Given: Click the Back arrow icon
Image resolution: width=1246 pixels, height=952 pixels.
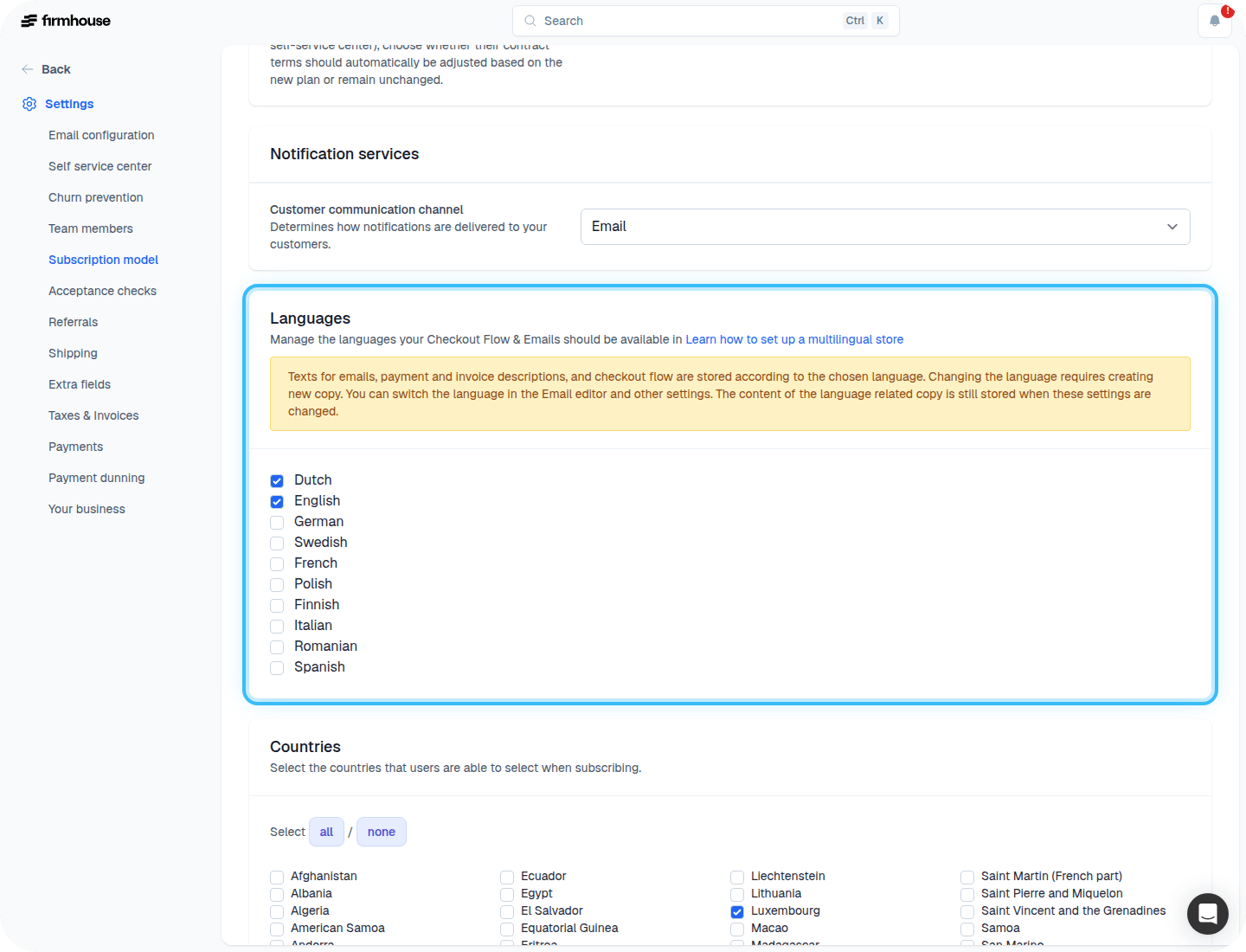Looking at the screenshot, I should [x=28, y=69].
